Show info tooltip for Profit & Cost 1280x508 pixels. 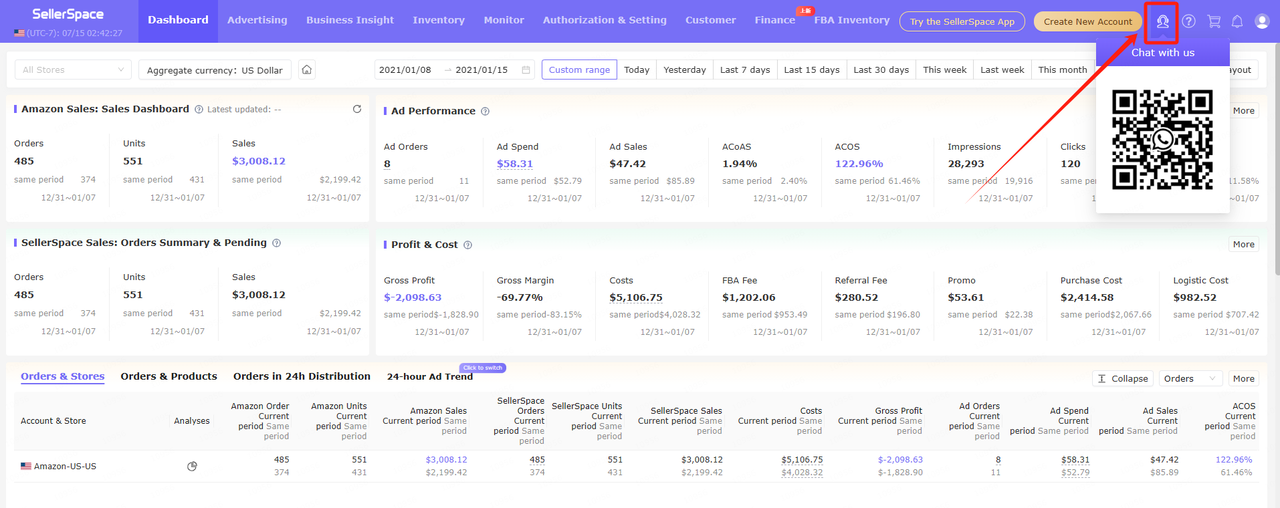pyautogui.click(x=468, y=244)
